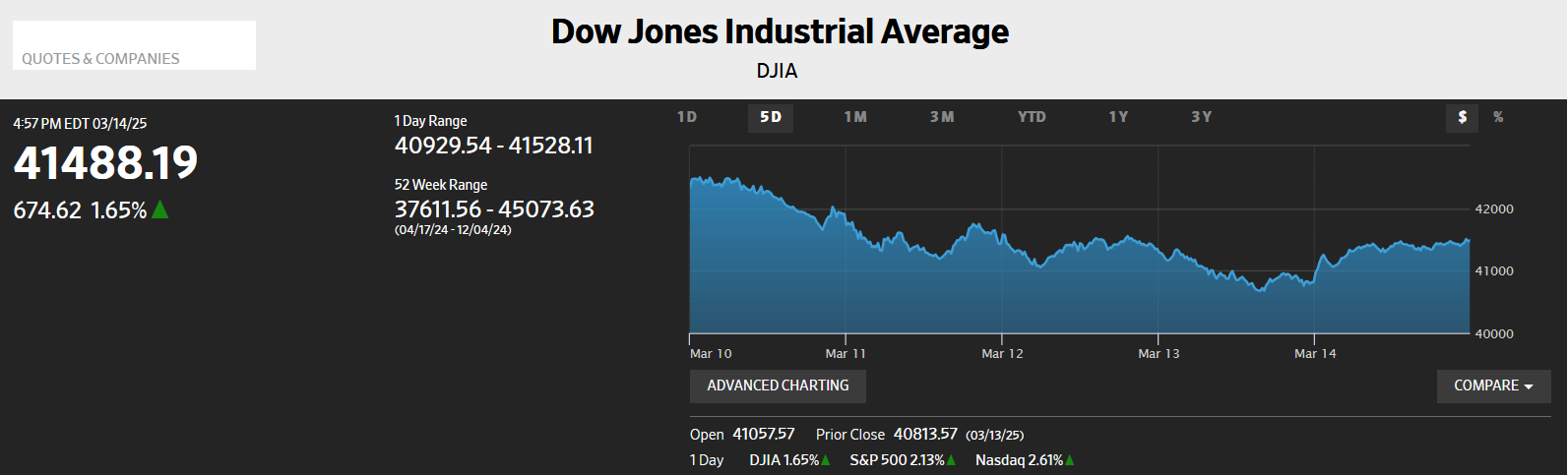The image size is (1568, 475).
Task: Click the Dow Jones Industrial Average heading
Action: (780, 32)
